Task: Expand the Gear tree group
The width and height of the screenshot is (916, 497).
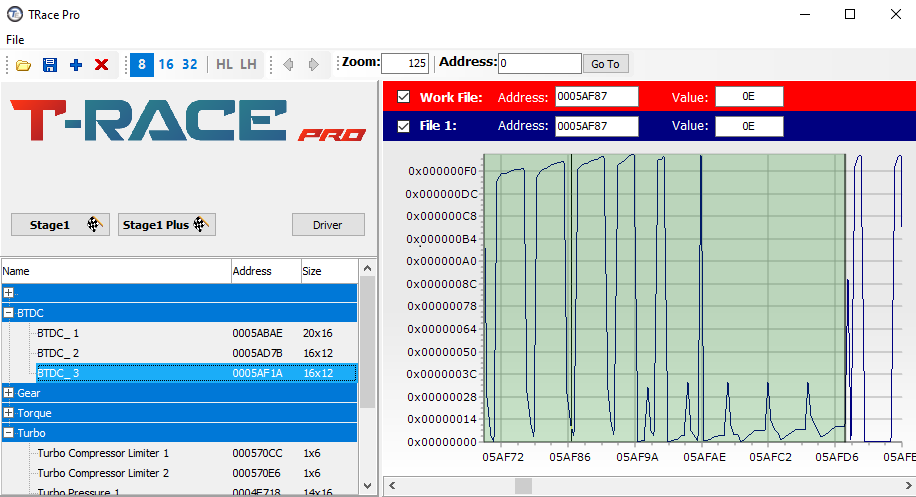Action: pos(9,393)
